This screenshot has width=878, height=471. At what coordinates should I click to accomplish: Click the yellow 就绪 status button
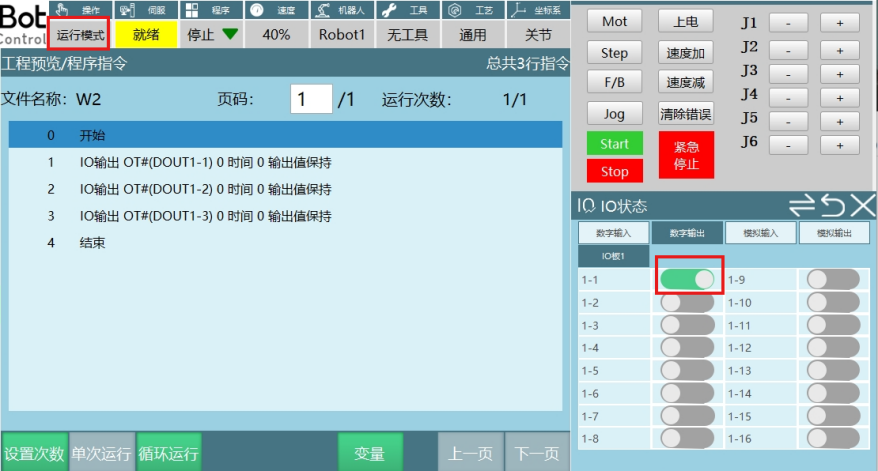click(x=146, y=35)
